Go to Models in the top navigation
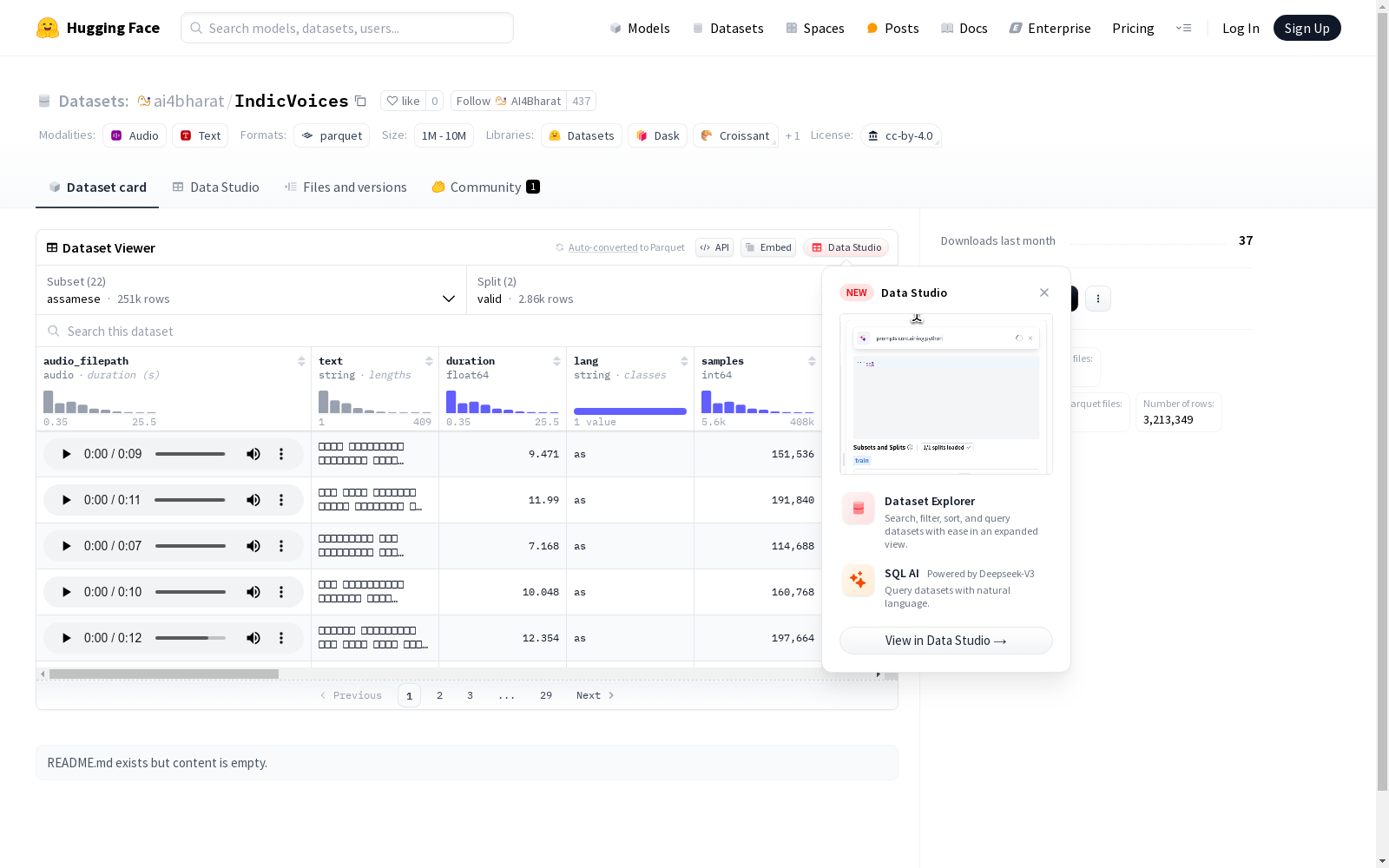 point(640,28)
